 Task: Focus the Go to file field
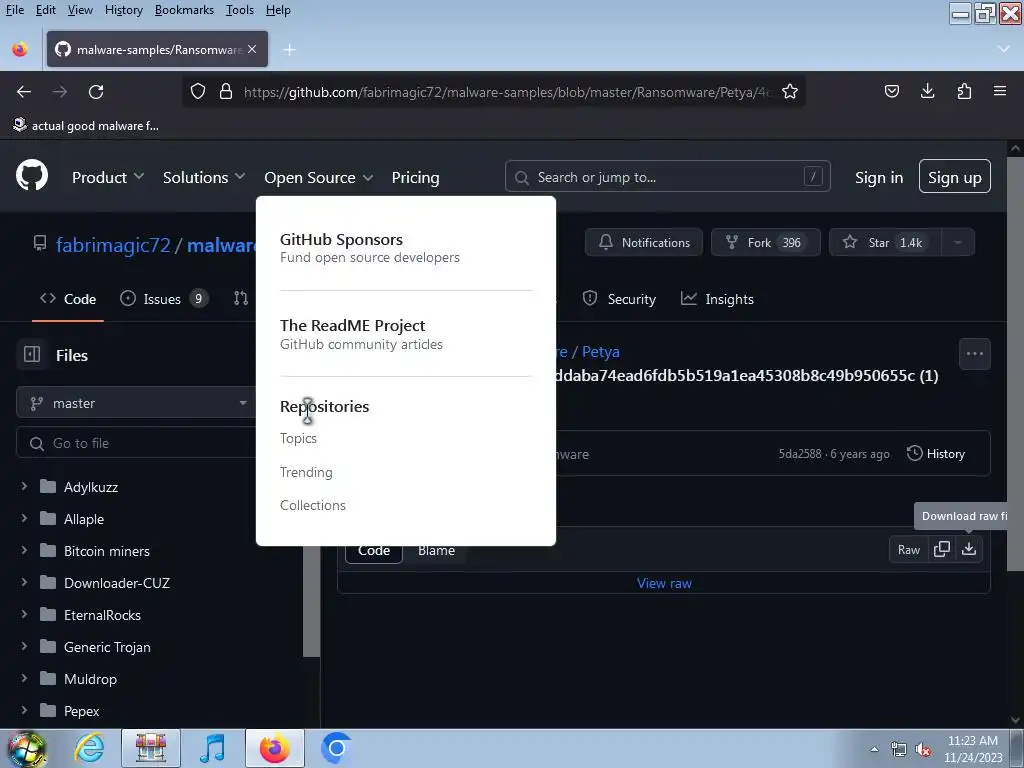click(137, 443)
